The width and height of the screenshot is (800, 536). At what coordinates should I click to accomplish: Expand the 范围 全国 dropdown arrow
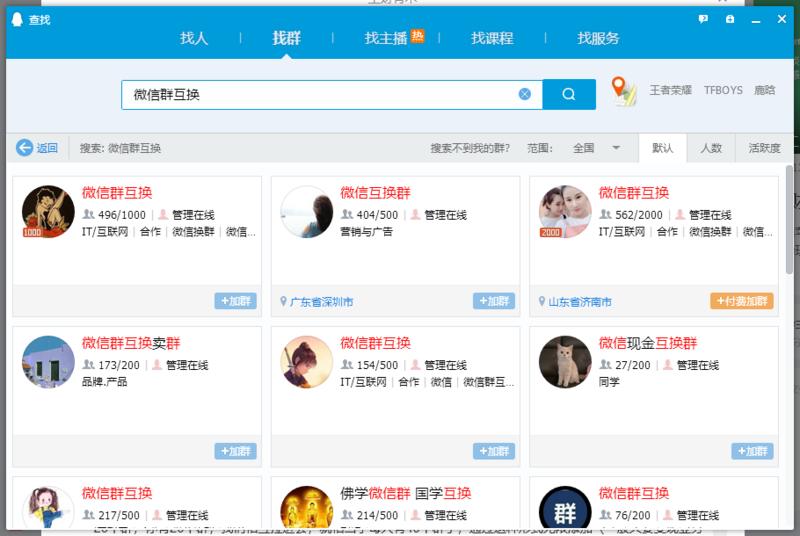pos(616,148)
